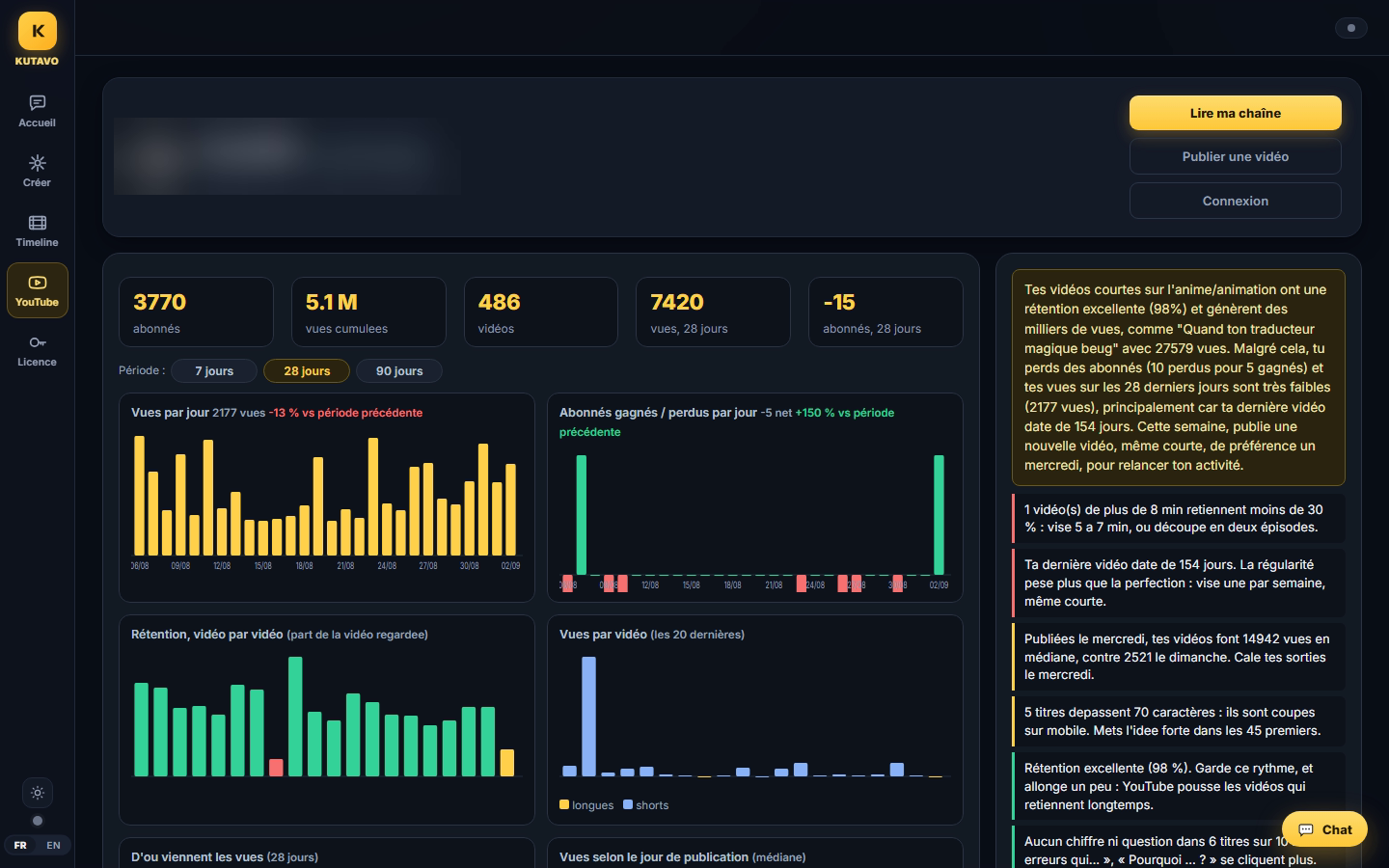Select the YouTube sidebar item
1389x868 pixels.
[38, 290]
